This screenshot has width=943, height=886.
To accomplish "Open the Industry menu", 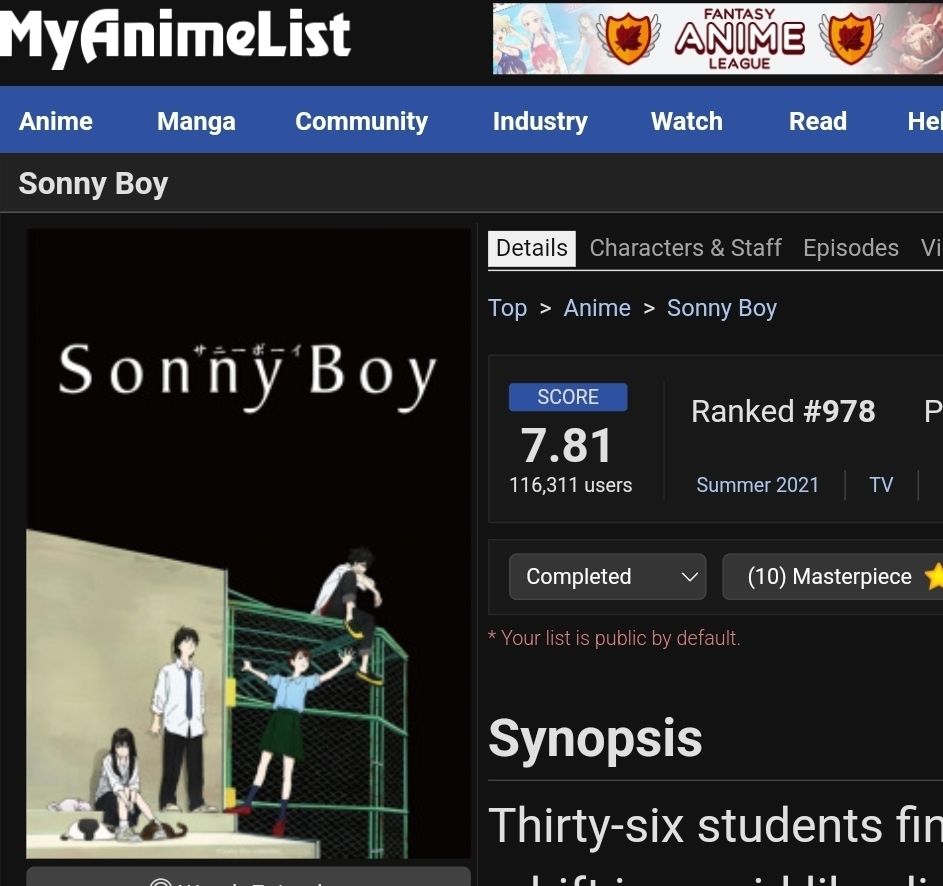I will pyautogui.click(x=540, y=122).
